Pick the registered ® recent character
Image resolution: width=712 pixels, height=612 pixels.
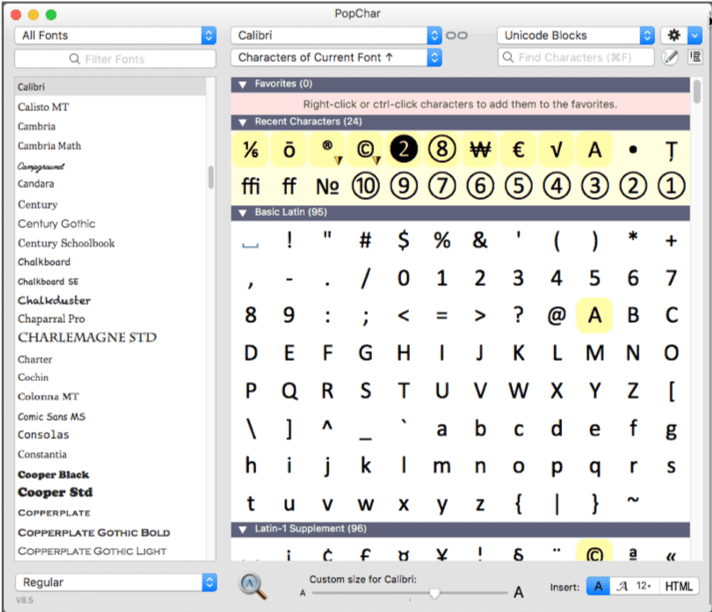coord(327,149)
